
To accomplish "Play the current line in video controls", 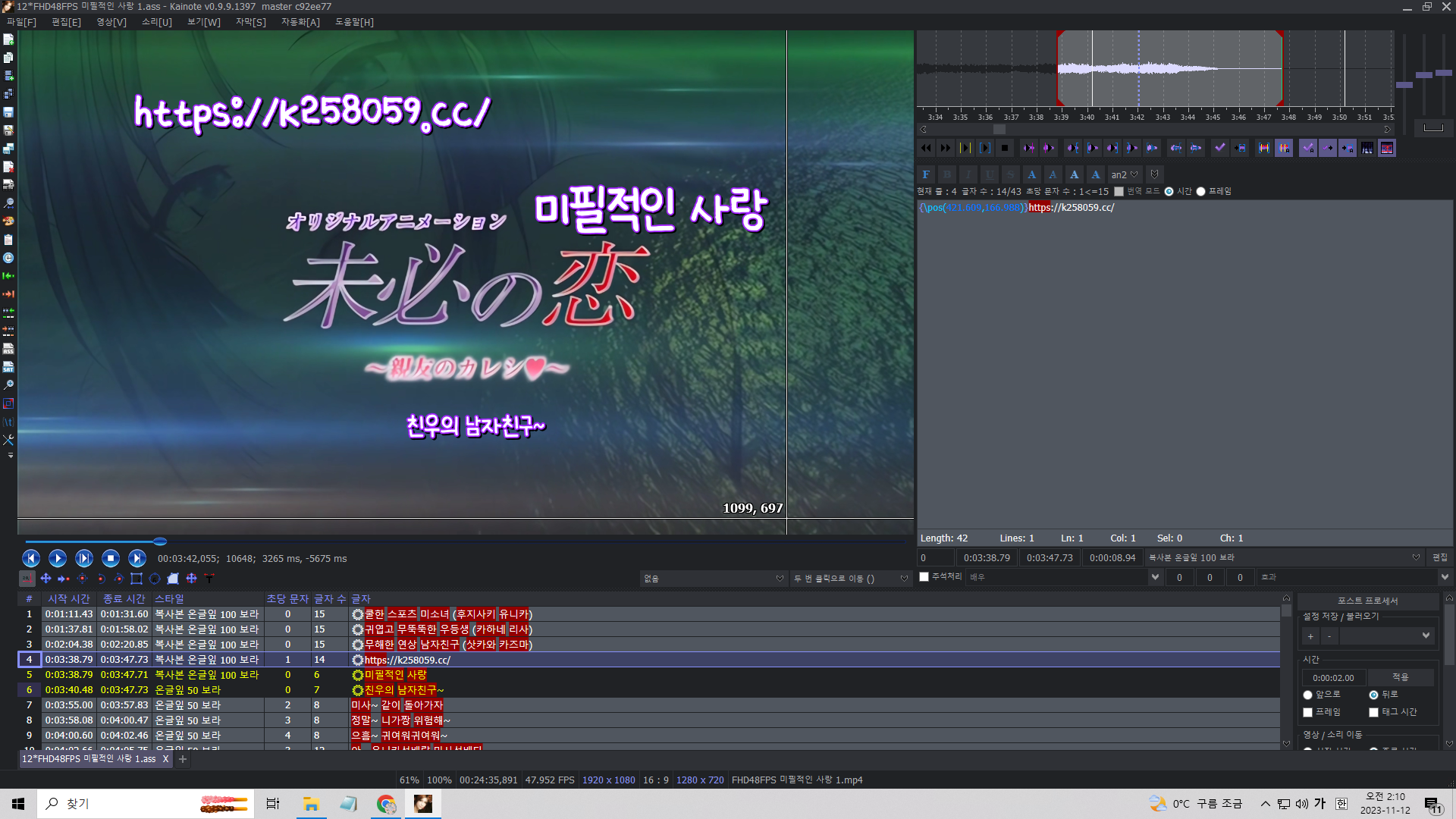I will (84, 559).
